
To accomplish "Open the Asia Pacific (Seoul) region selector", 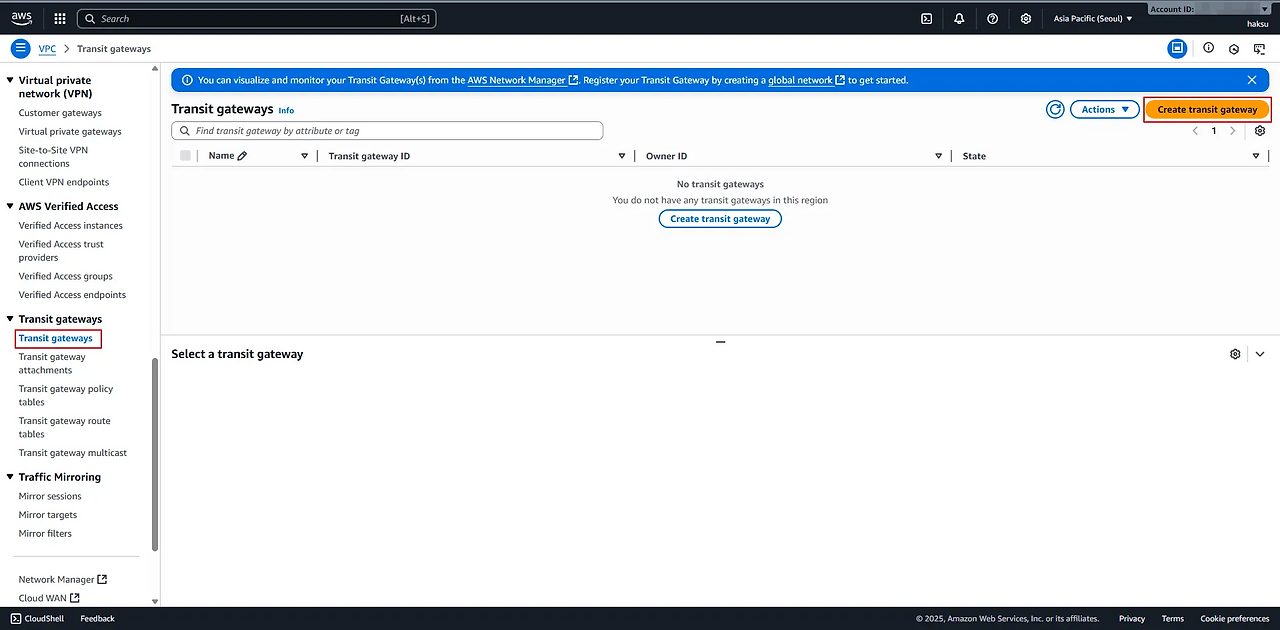I will point(1093,18).
